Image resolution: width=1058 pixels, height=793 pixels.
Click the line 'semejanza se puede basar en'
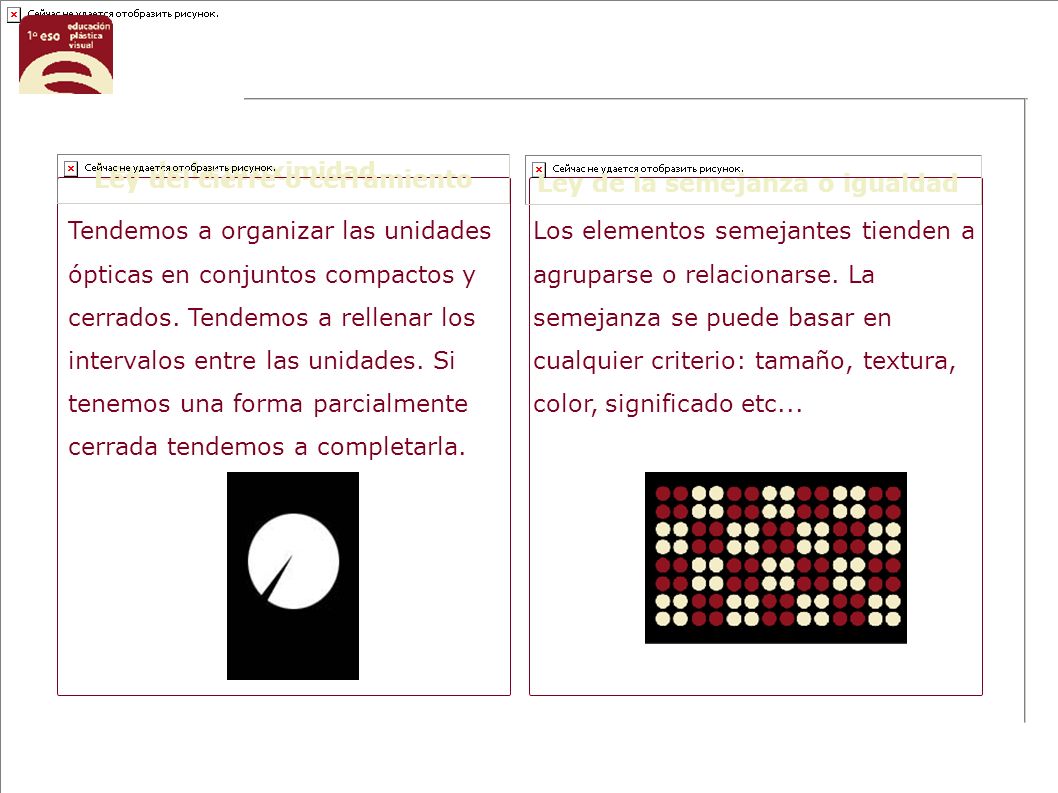(x=712, y=318)
